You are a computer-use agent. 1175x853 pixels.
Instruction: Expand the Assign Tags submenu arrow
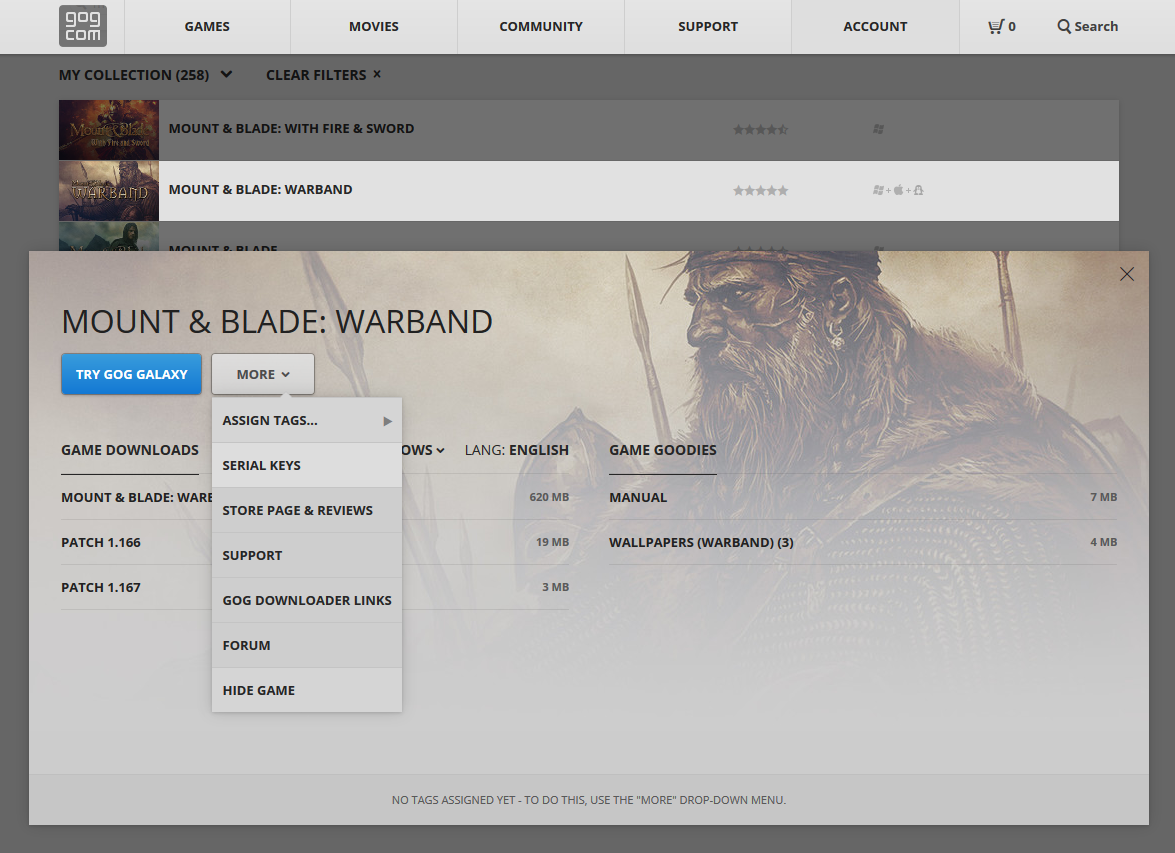(387, 421)
